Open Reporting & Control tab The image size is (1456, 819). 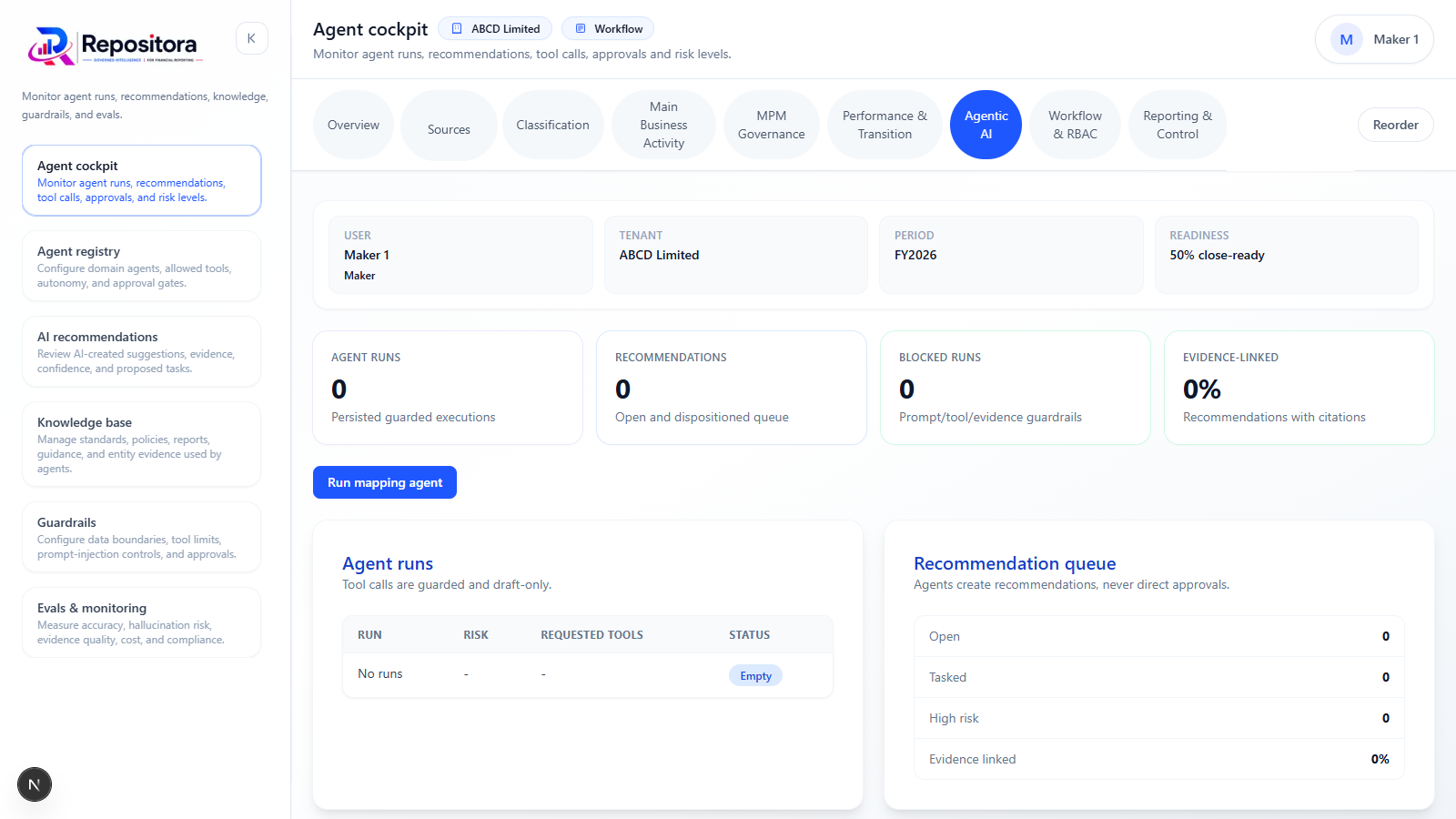click(1178, 125)
